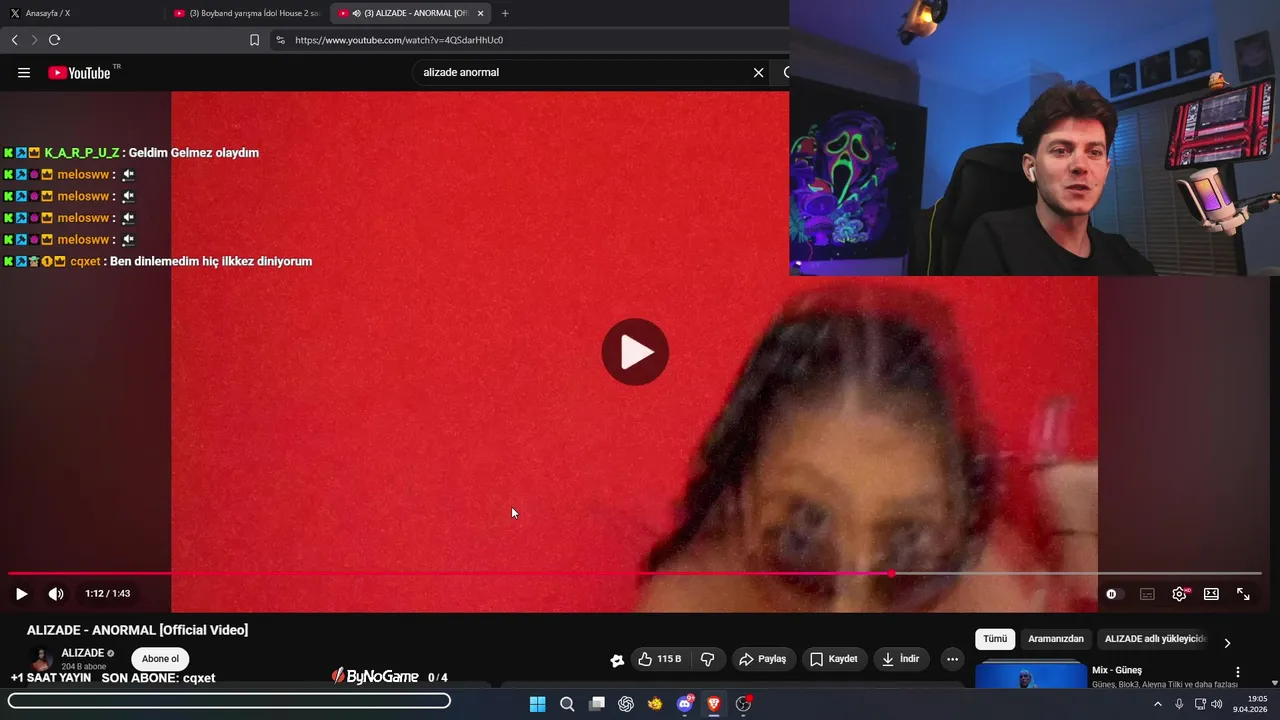The height and width of the screenshot is (720, 1280).
Task: Expand more filter chips with right chevron
Action: point(1227,643)
